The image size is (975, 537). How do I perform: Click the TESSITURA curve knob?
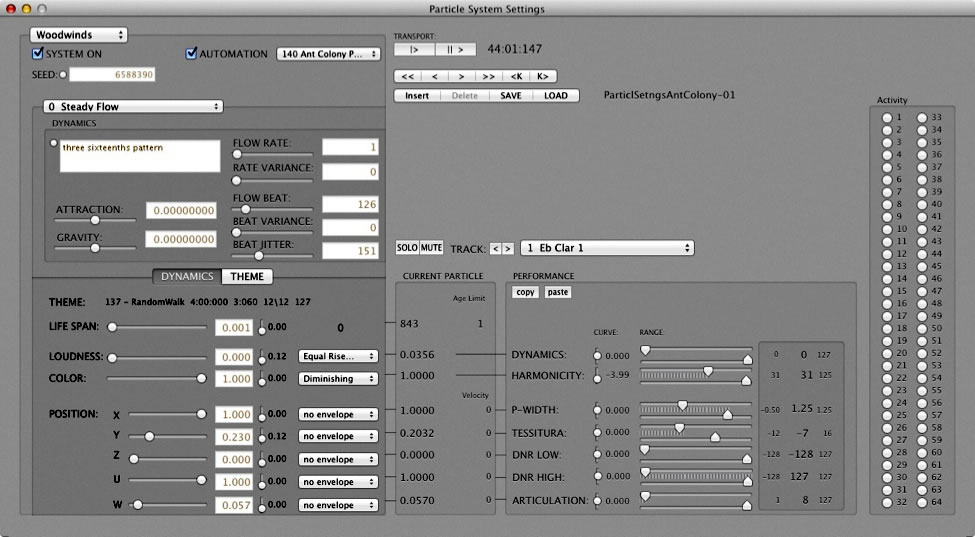coord(597,433)
